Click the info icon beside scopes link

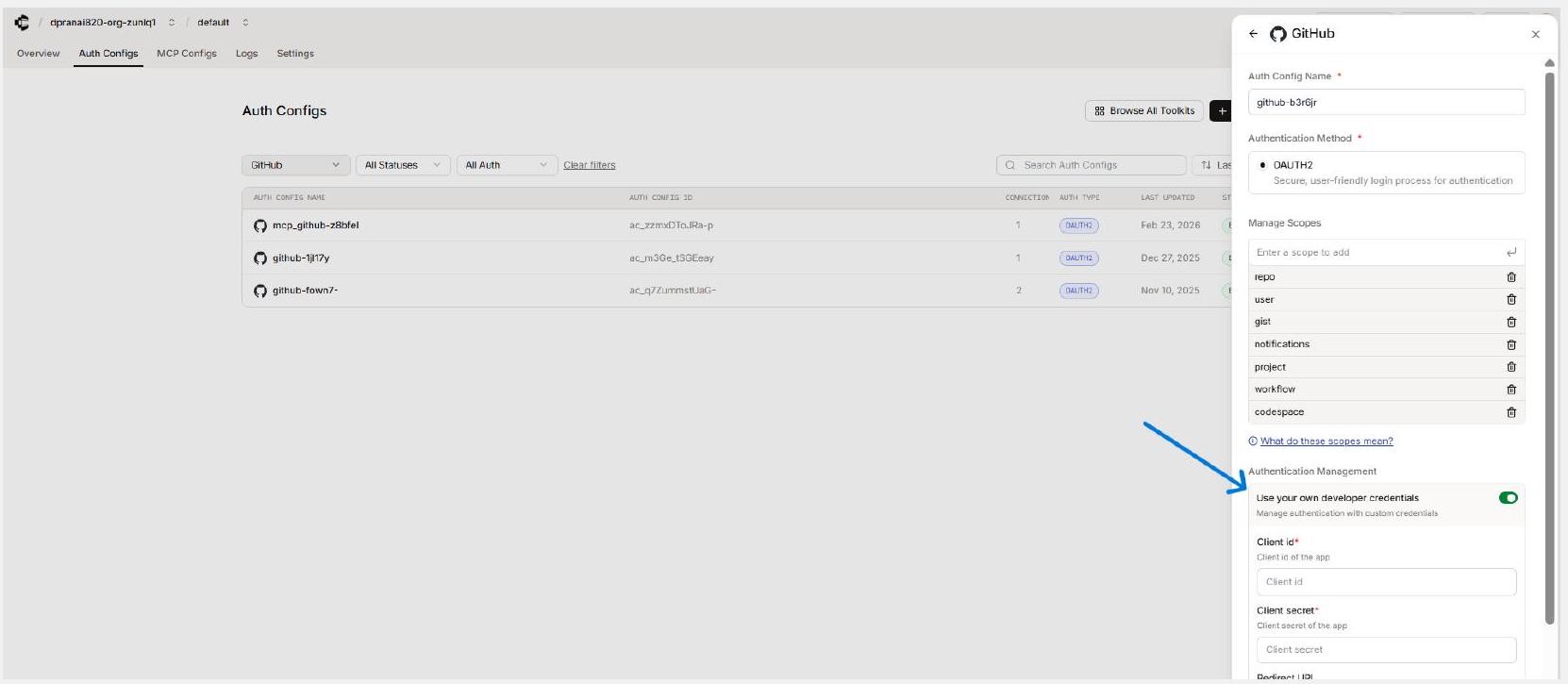[1253, 442]
